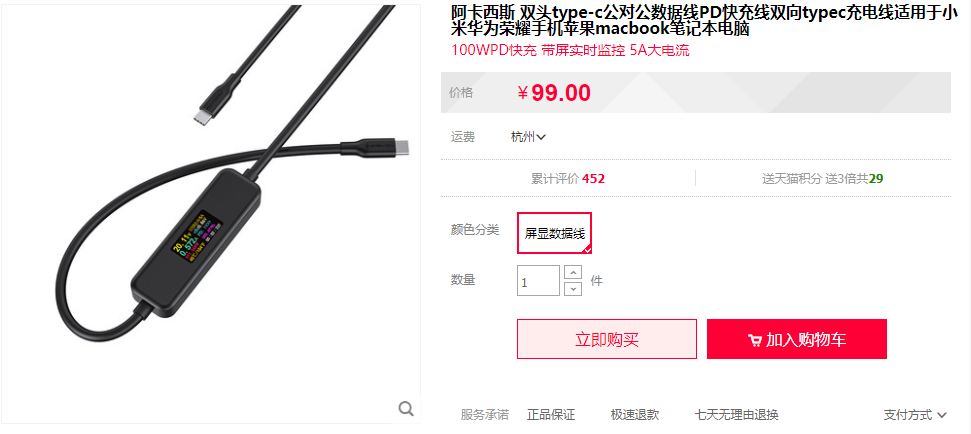Click the 送天猫积分 points info
This screenshot has height=434, width=971.
(822, 179)
